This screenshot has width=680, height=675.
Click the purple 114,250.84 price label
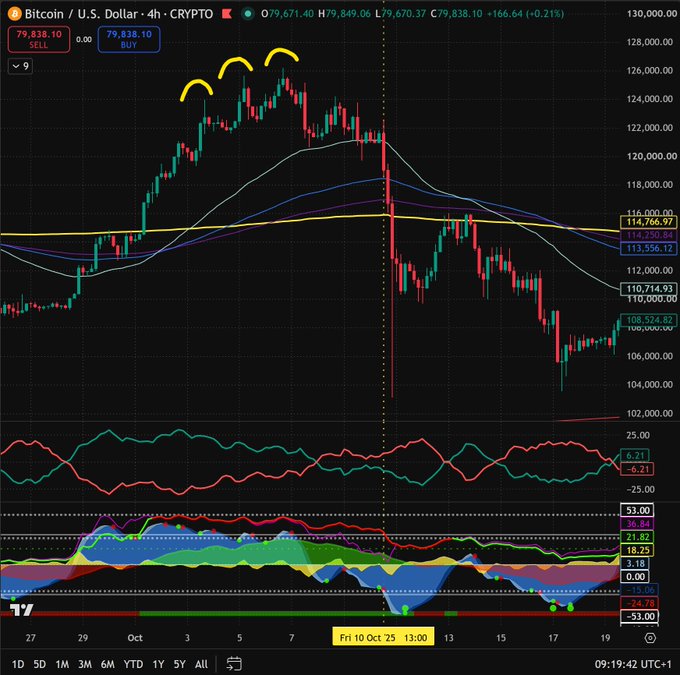click(x=649, y=235)
